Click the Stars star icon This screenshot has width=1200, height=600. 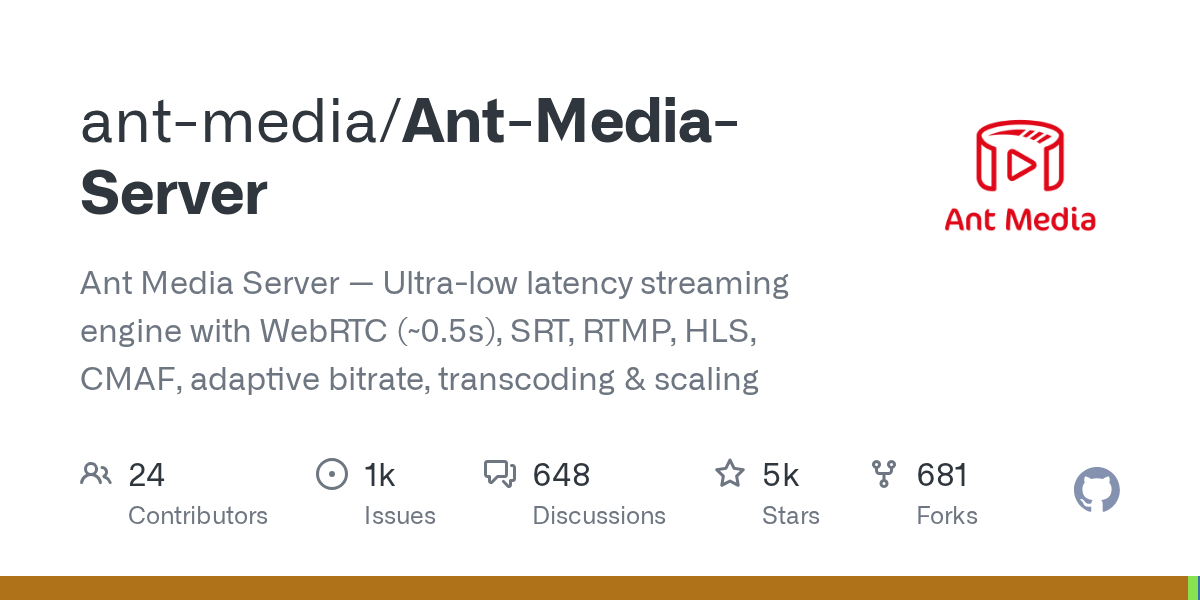coord(729,474)
